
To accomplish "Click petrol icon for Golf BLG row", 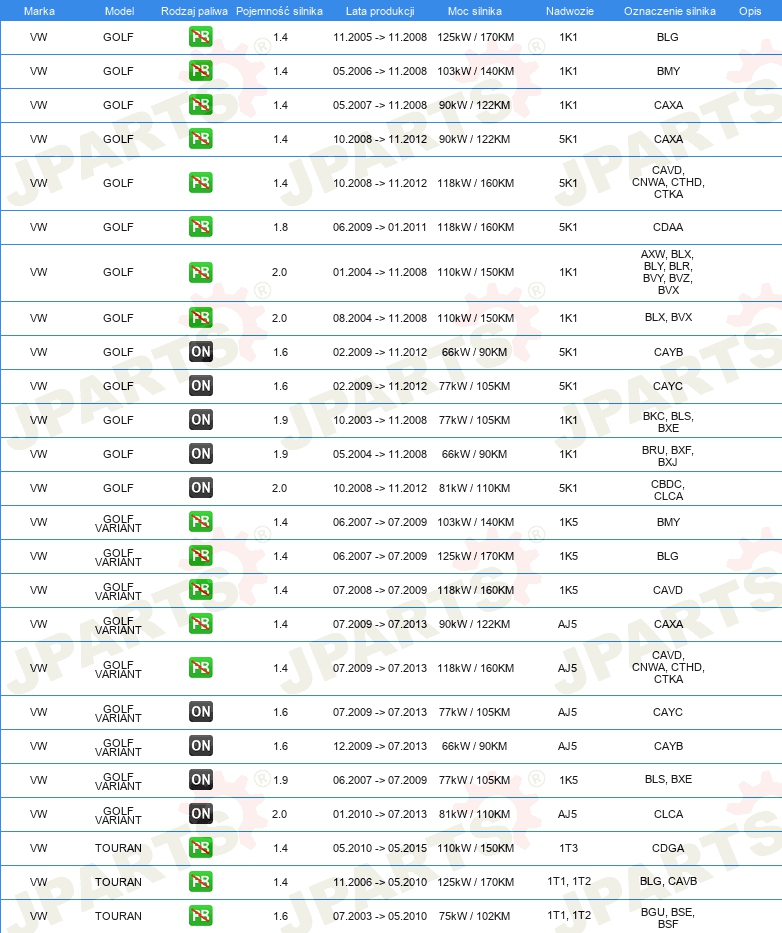I will click(201, 37).
